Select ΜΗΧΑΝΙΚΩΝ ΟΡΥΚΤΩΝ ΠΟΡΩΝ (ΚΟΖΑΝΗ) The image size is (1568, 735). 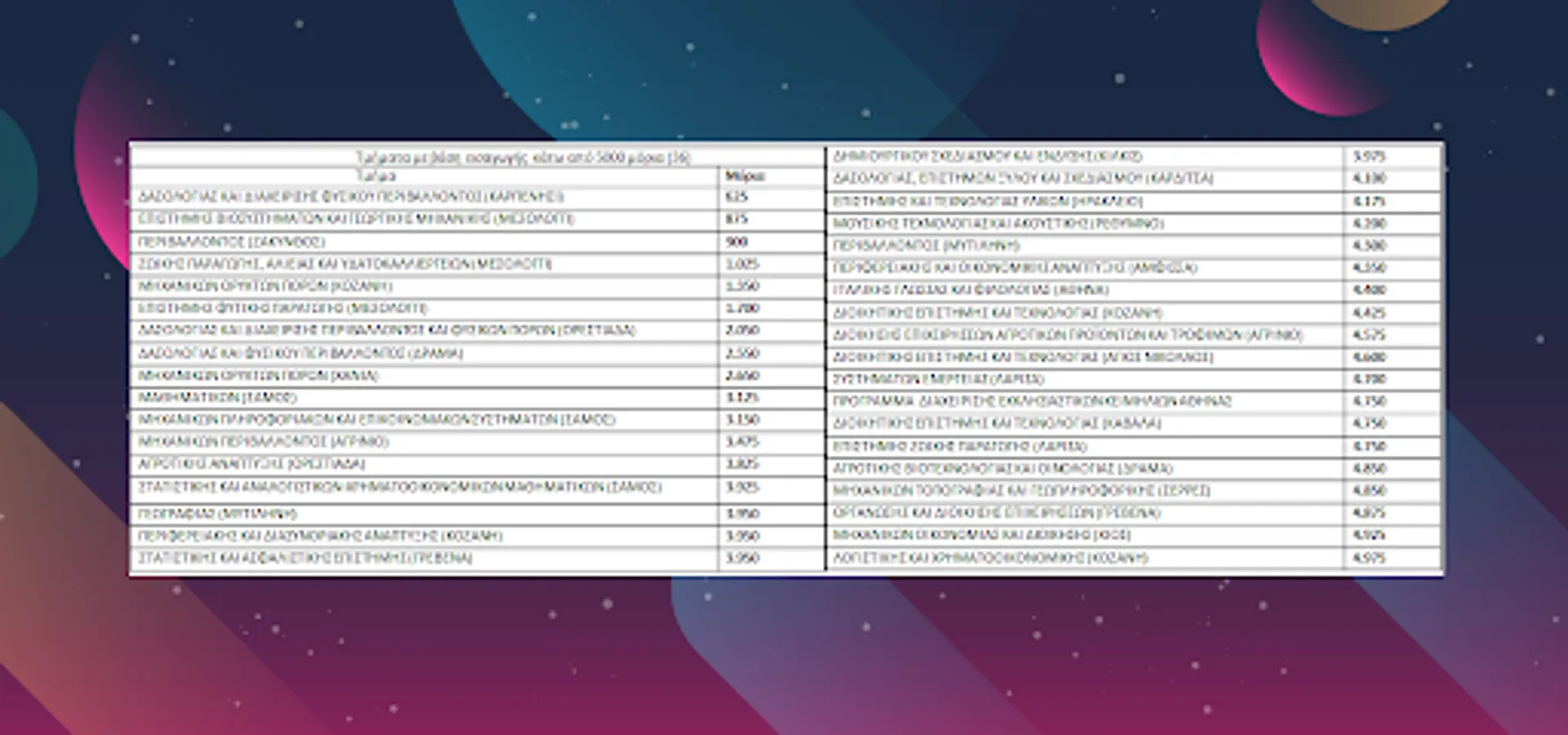click(x=265, y=287)
